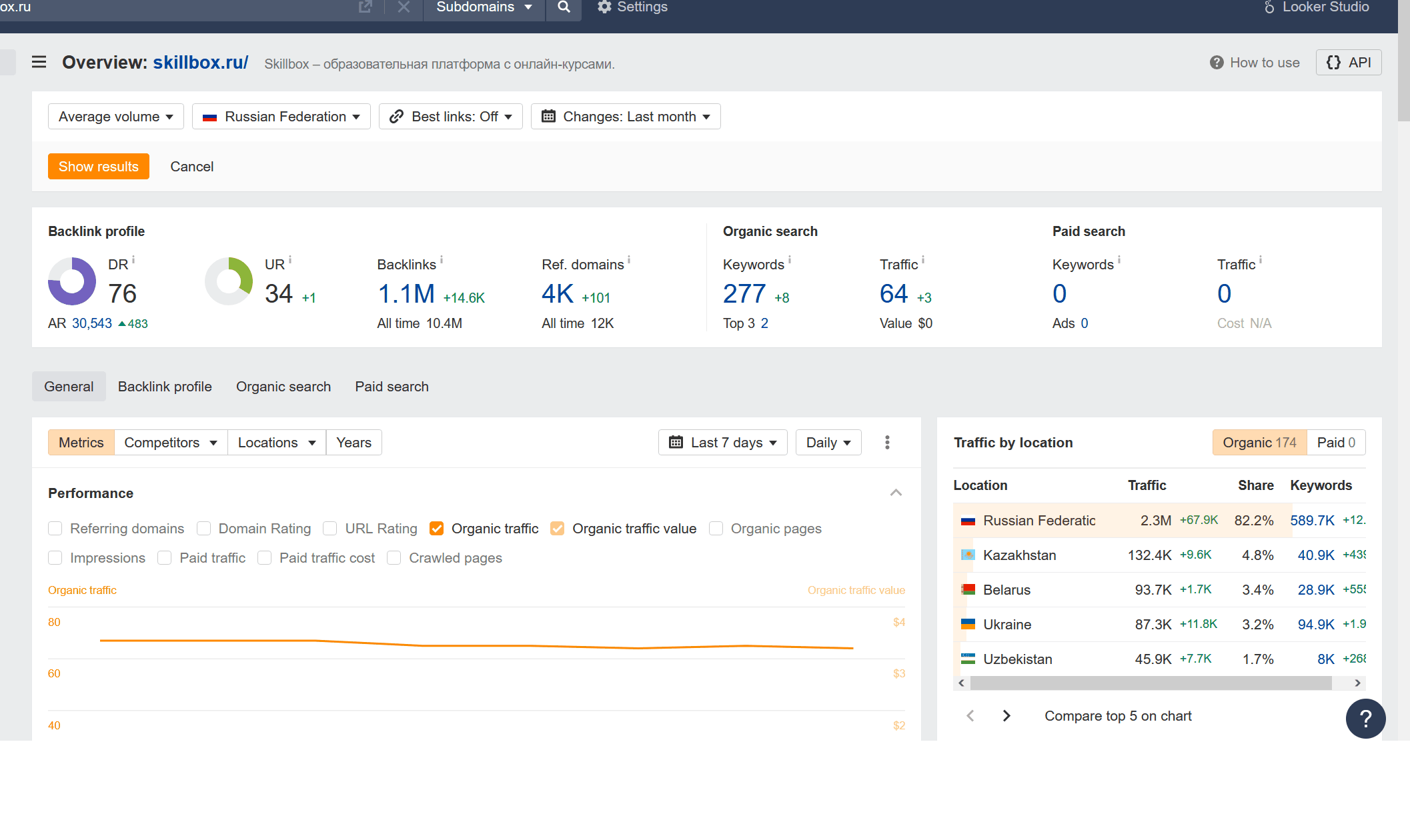Go to next locations page arrow
The width and height of the screenshot is (1410, 840).
(x=1006, y=716)
